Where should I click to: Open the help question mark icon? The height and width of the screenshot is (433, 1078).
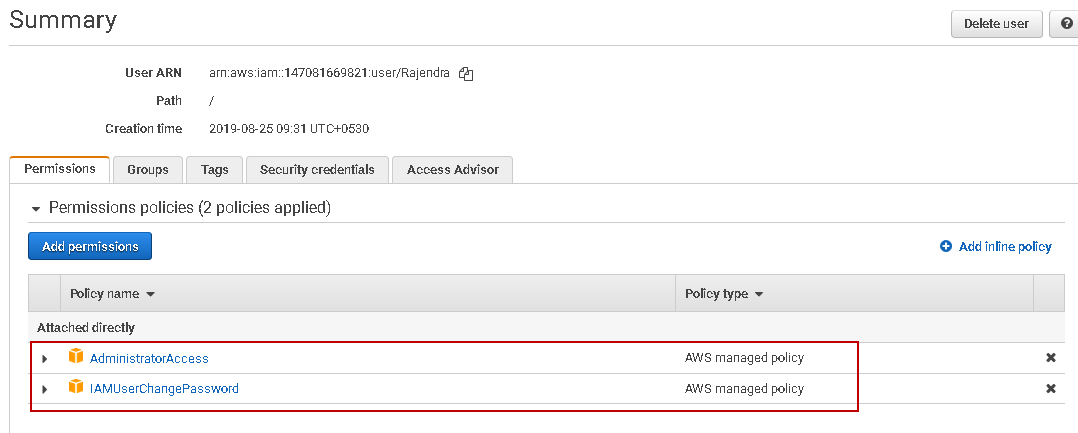pos(1066,24)
